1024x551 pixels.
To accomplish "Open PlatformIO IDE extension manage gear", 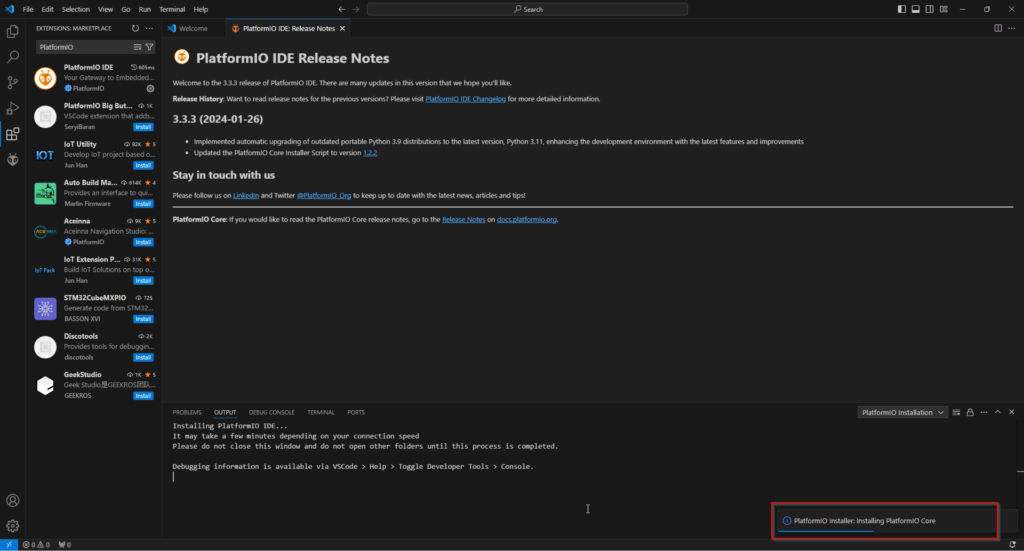I will 150,88.
